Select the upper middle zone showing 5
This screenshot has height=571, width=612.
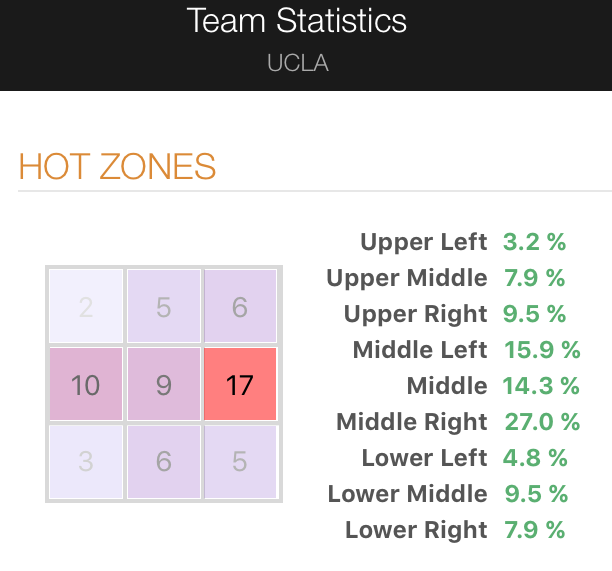coord(164,306)
